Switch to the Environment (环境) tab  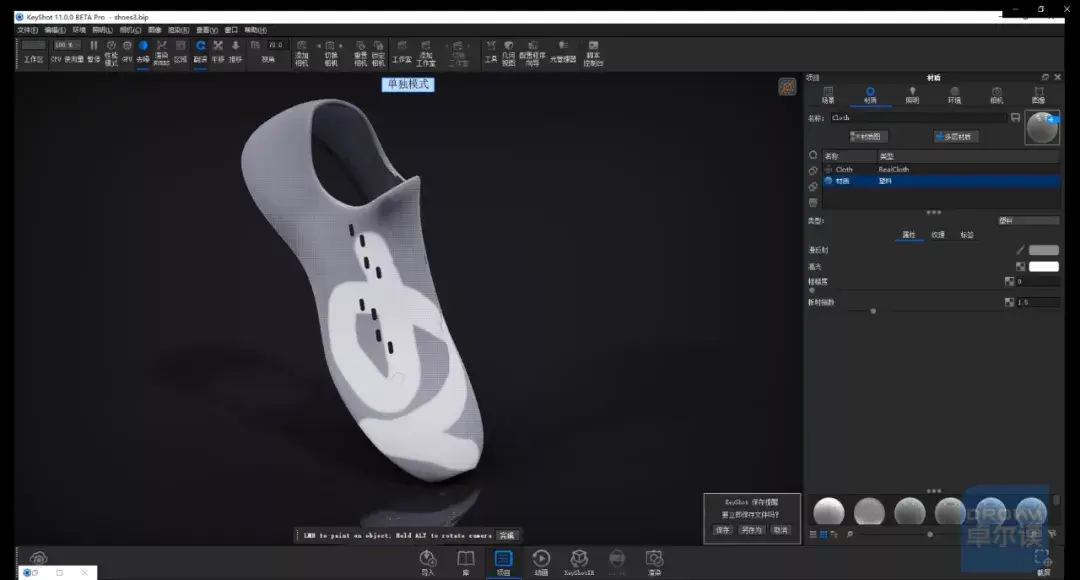[954, 95]
